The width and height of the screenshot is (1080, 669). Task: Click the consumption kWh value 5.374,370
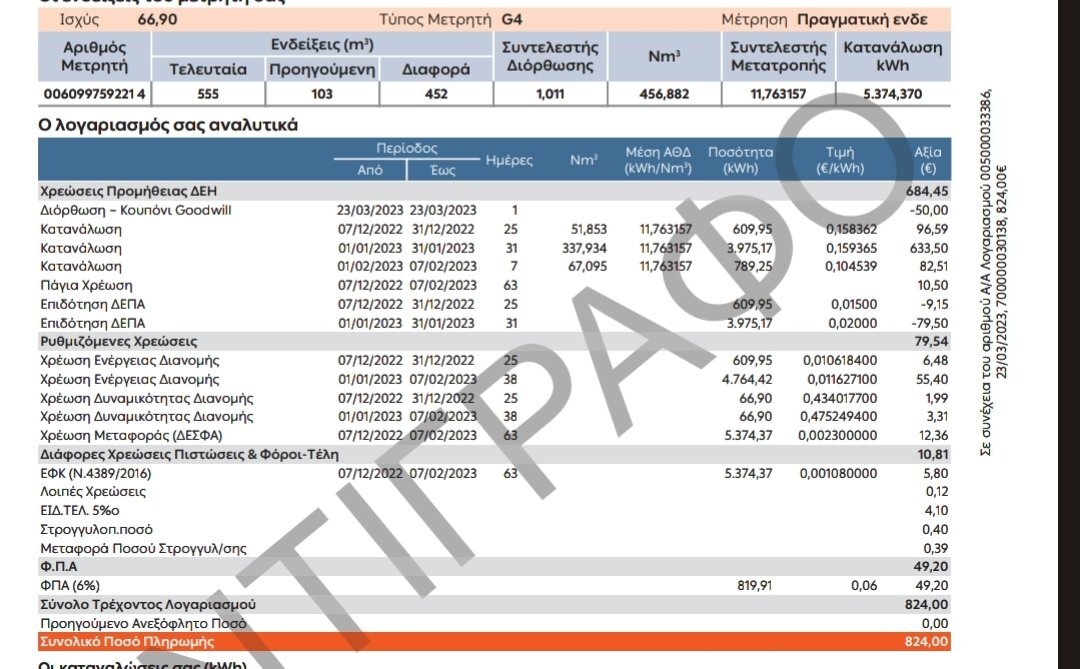pyautogui.click(x=893, y=94)
